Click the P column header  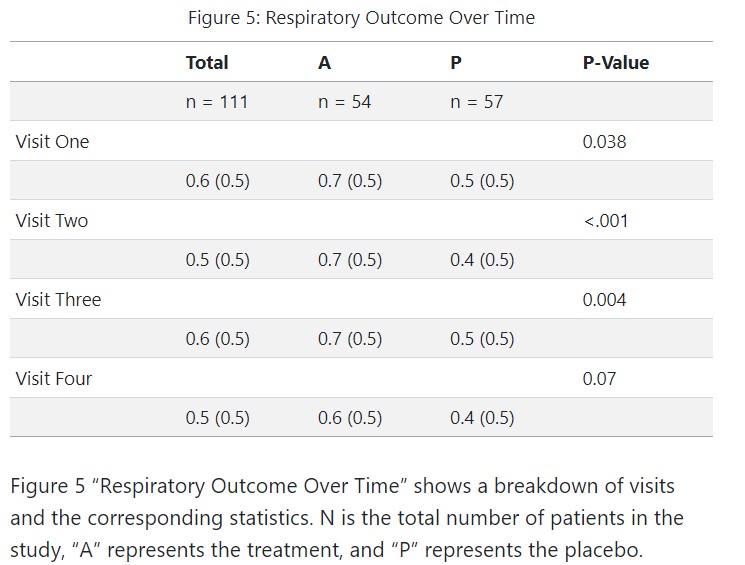(x=456, y=62)
